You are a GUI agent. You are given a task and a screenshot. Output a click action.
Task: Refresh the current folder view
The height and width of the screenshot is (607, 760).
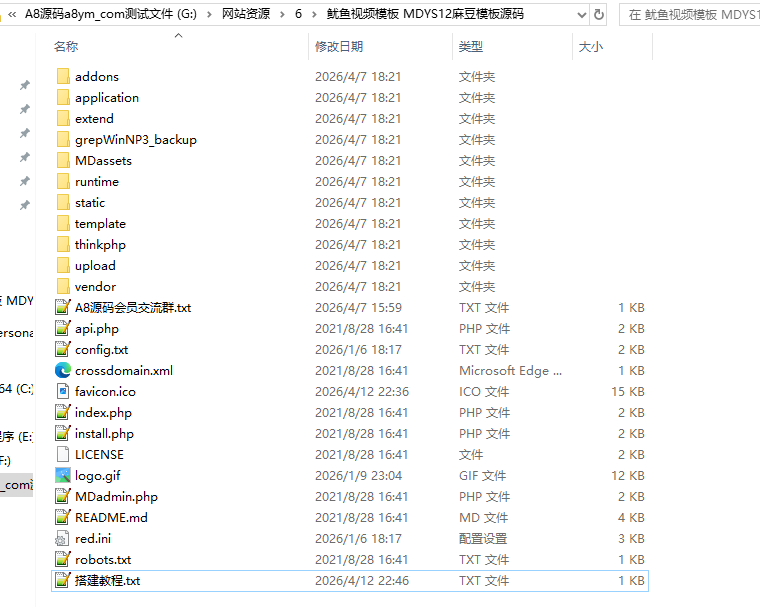599,15
